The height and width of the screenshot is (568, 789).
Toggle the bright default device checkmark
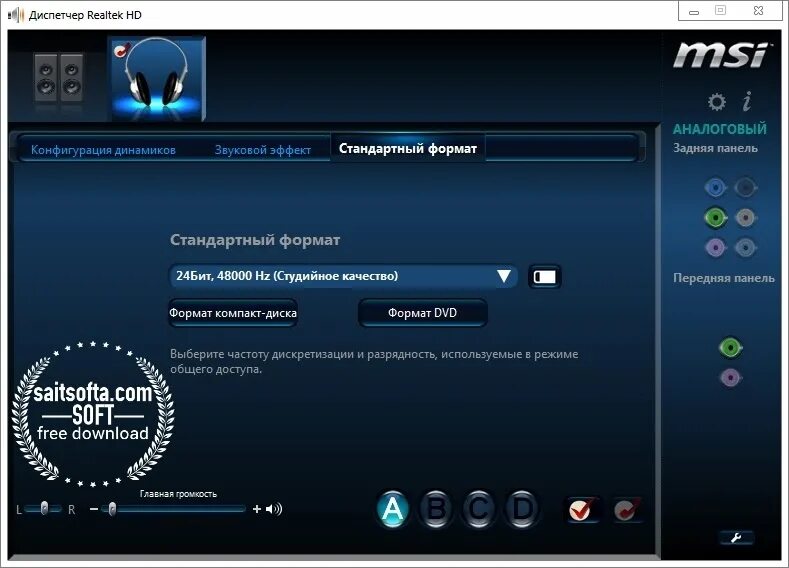tap(581, 510)
